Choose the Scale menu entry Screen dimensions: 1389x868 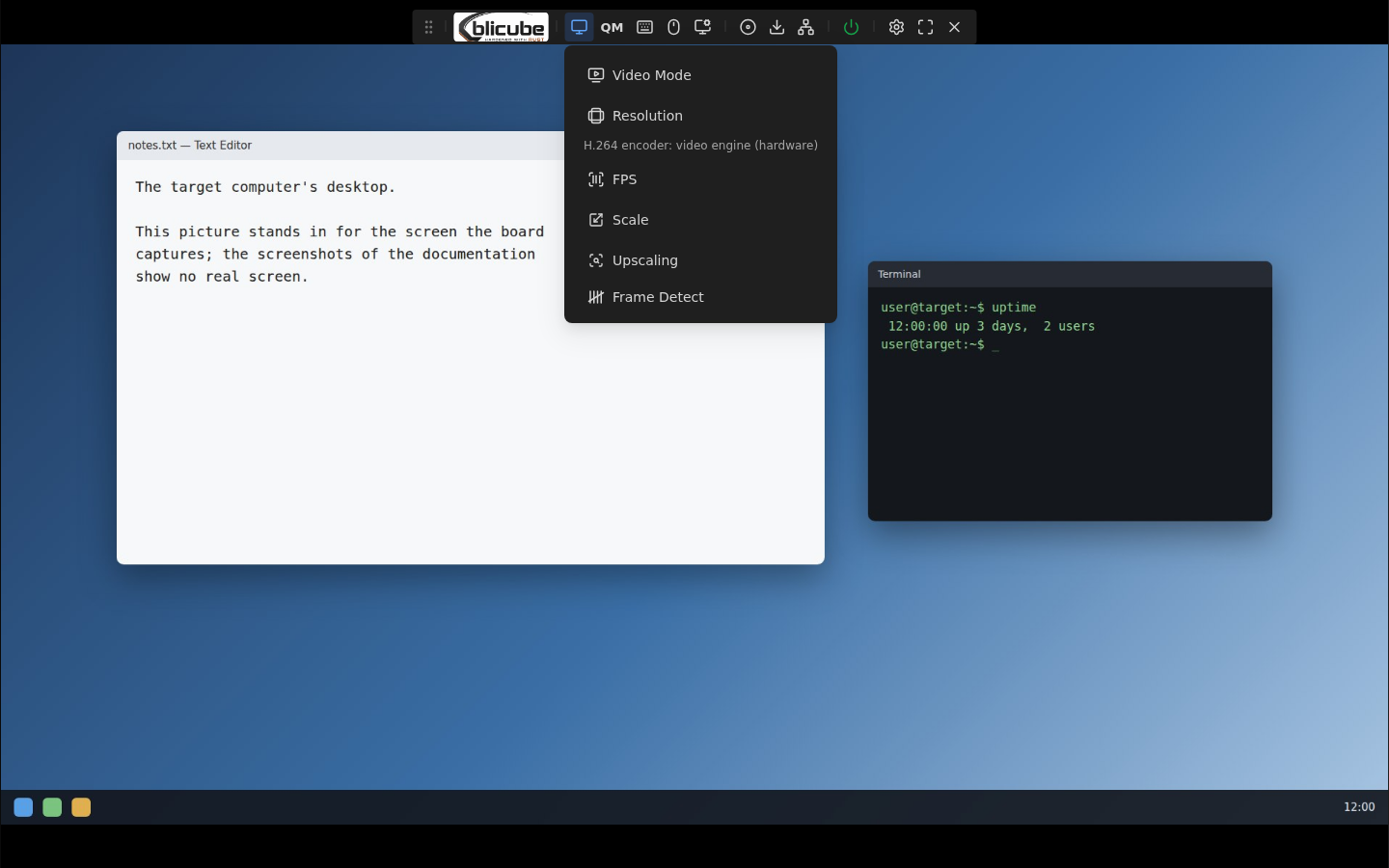[x=700, y=220]
